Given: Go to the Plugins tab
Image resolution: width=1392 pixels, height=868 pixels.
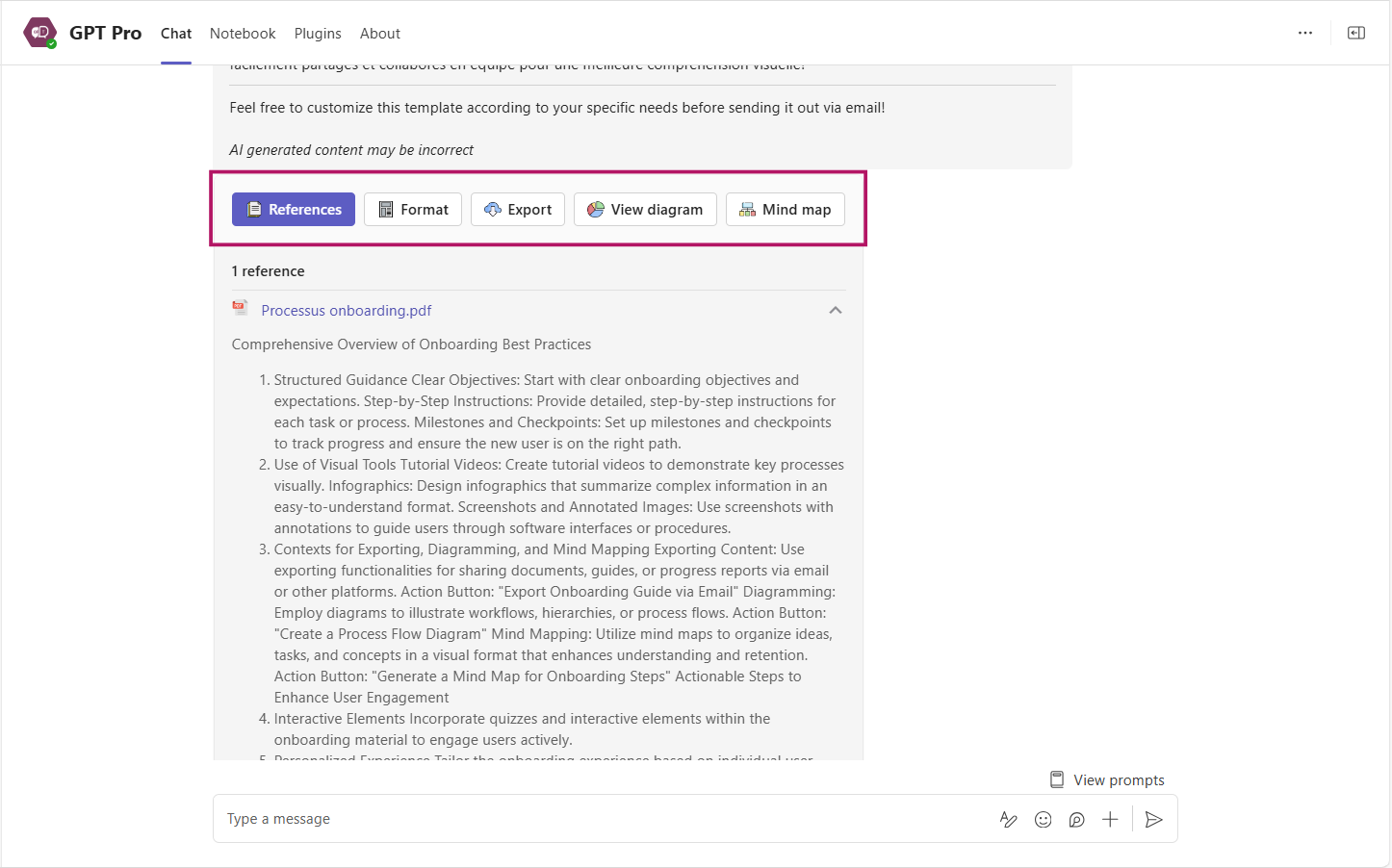Looking at the screenshot, I should [x=318, y=34].
